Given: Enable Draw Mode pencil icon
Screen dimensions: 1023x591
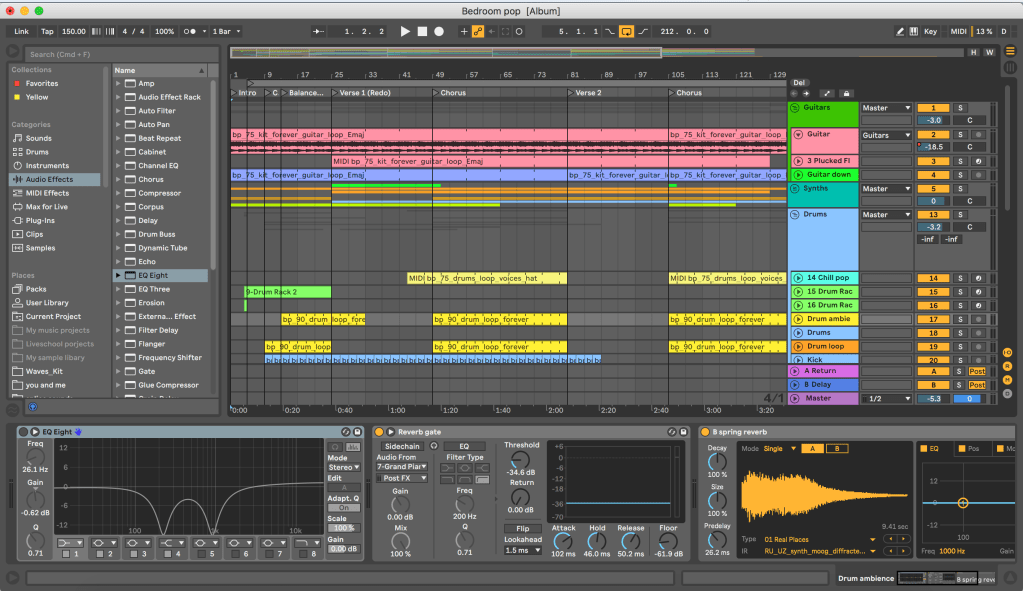Looking at the screenshot, I should click(900, 31).
